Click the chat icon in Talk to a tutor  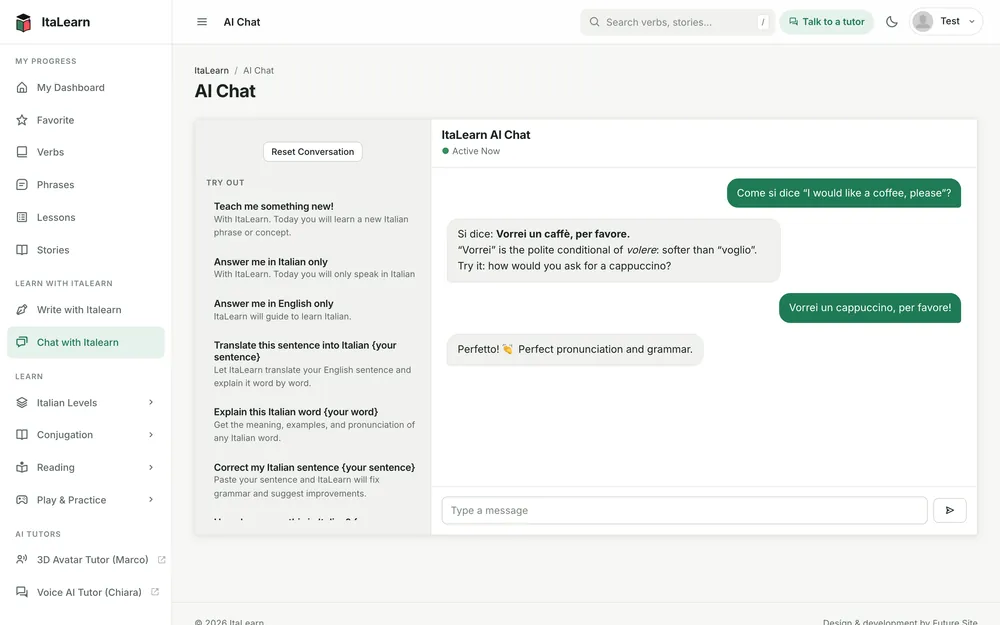(x=793, y=22)
